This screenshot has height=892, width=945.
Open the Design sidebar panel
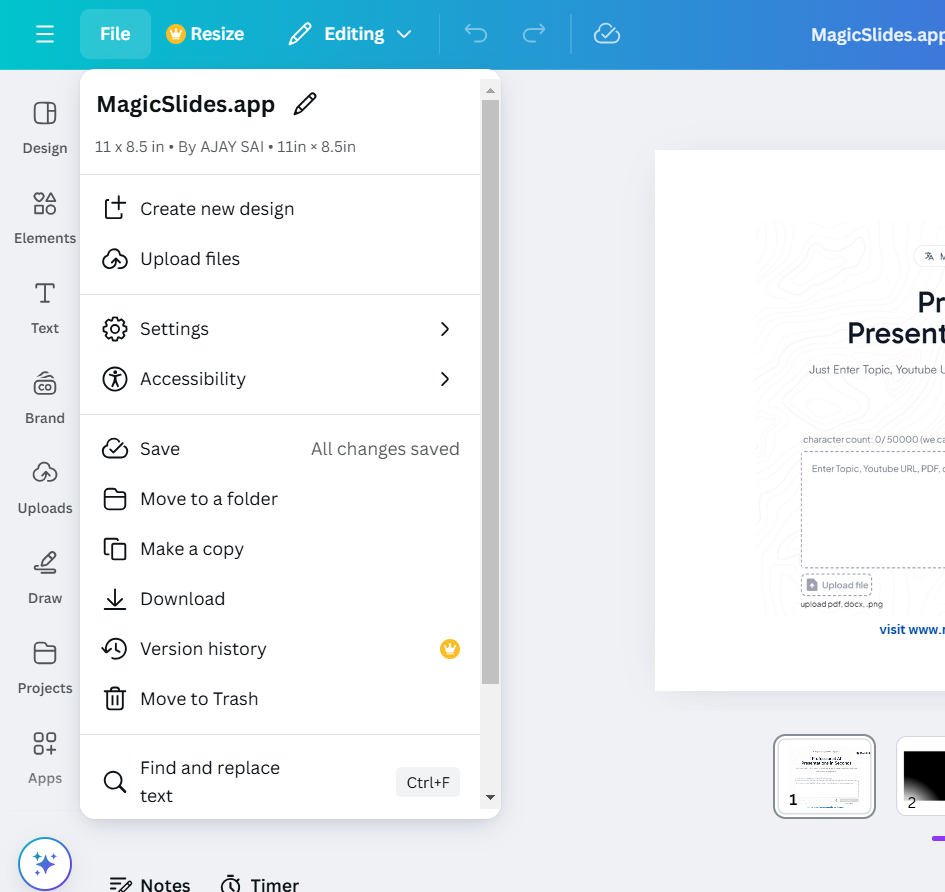45,128
